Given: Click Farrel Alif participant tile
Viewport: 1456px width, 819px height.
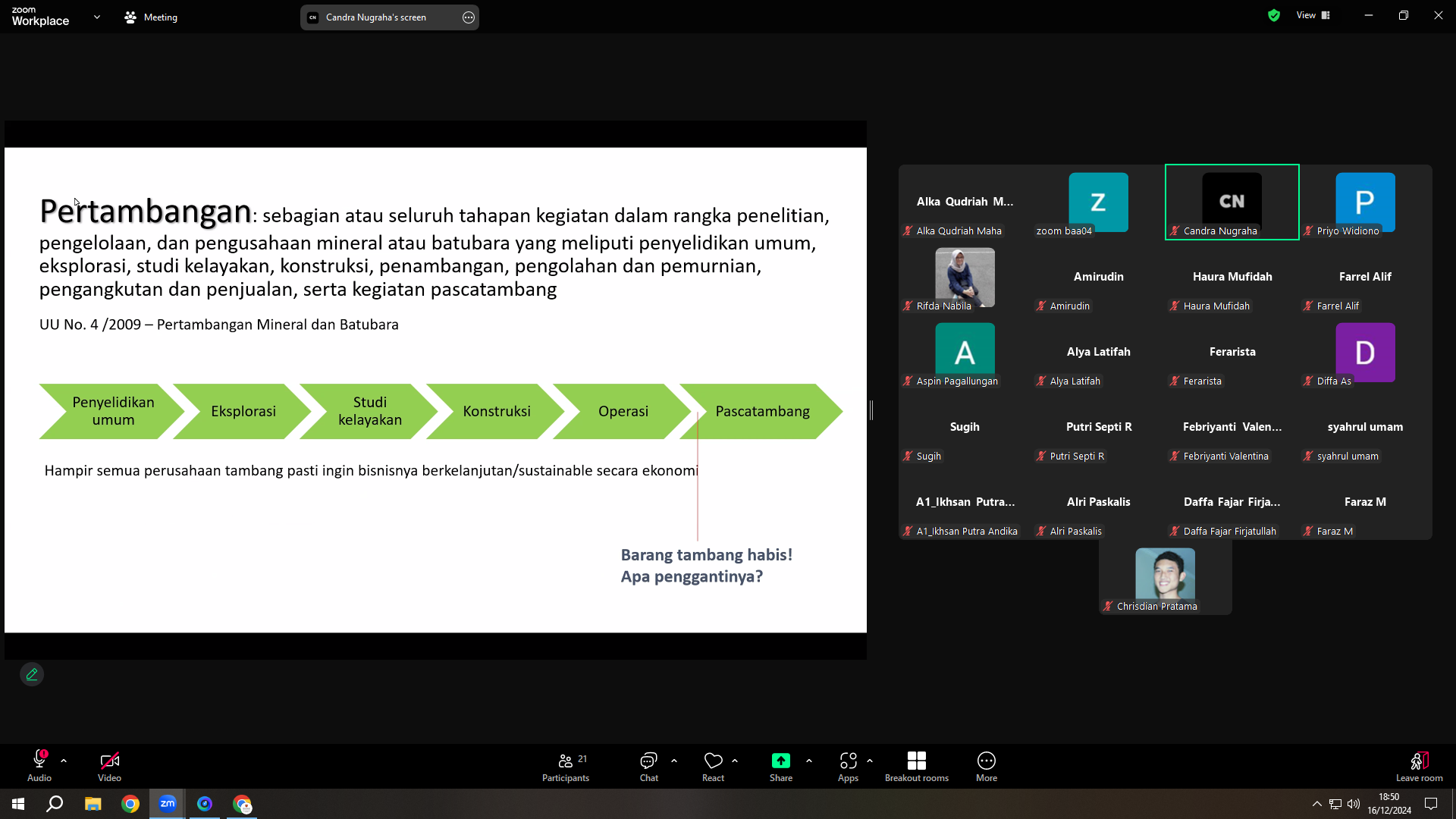Looking at the screenshot, I should pos(1365,277).
